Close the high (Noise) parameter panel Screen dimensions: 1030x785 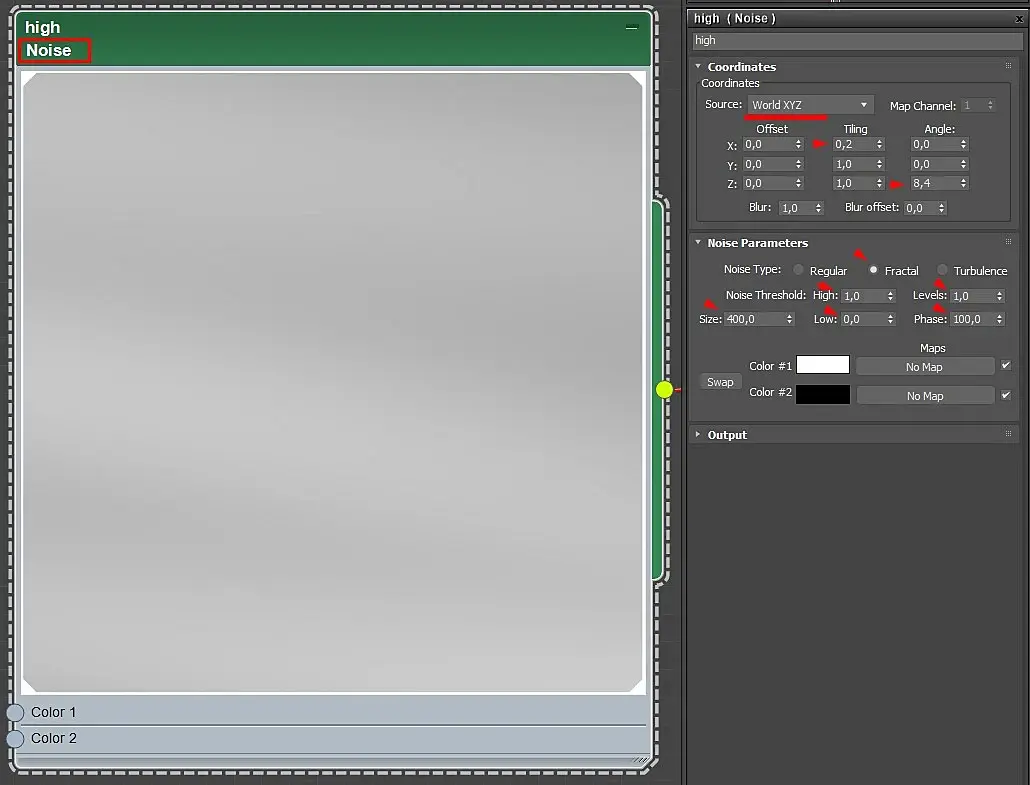[1019, 19]
